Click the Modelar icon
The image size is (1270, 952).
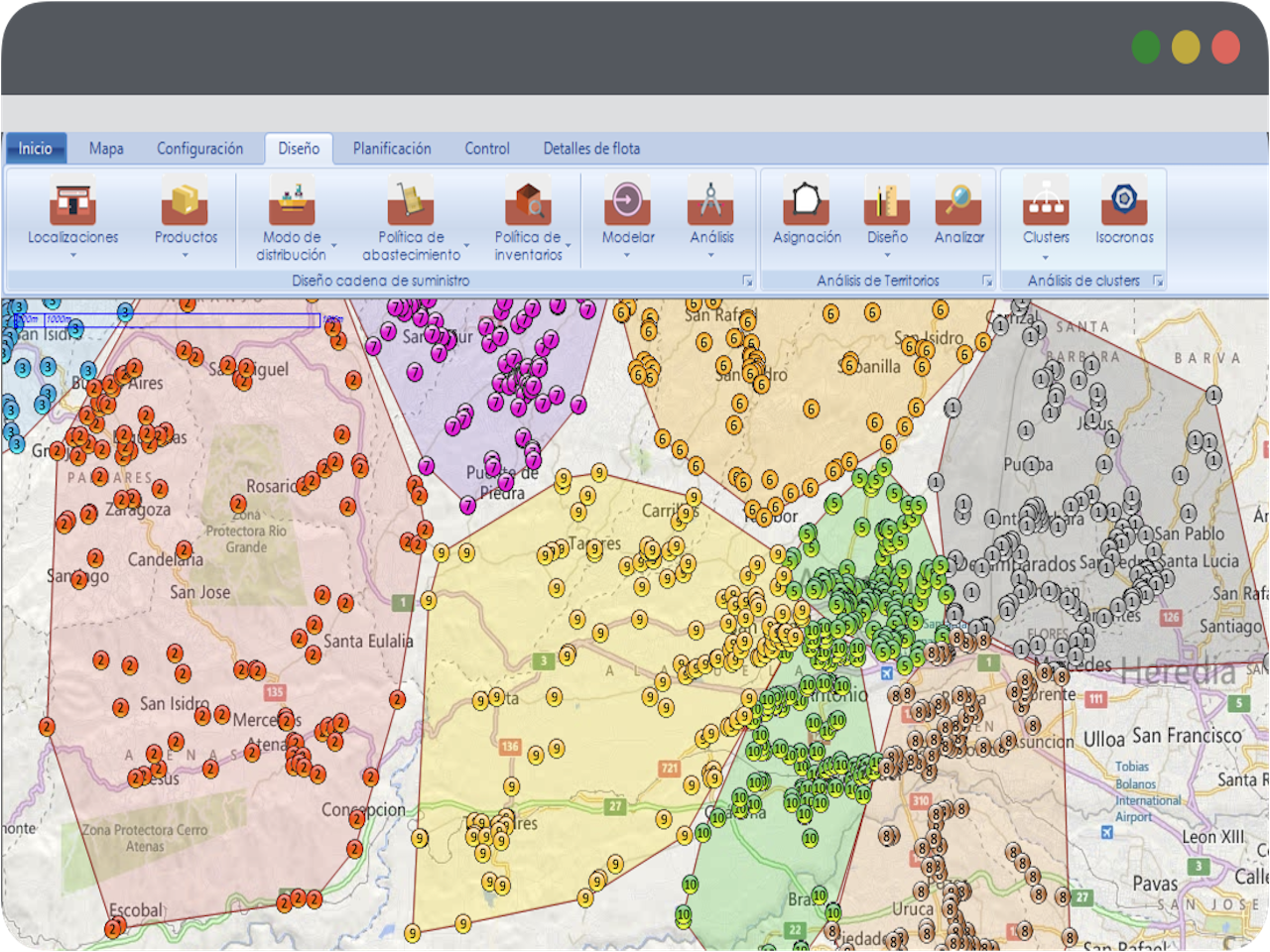[x=627, y=200]
